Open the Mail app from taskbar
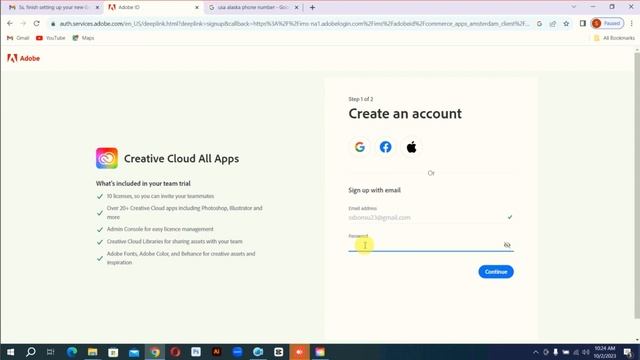This screenshot has width=640, height=360. coord(134,352)
